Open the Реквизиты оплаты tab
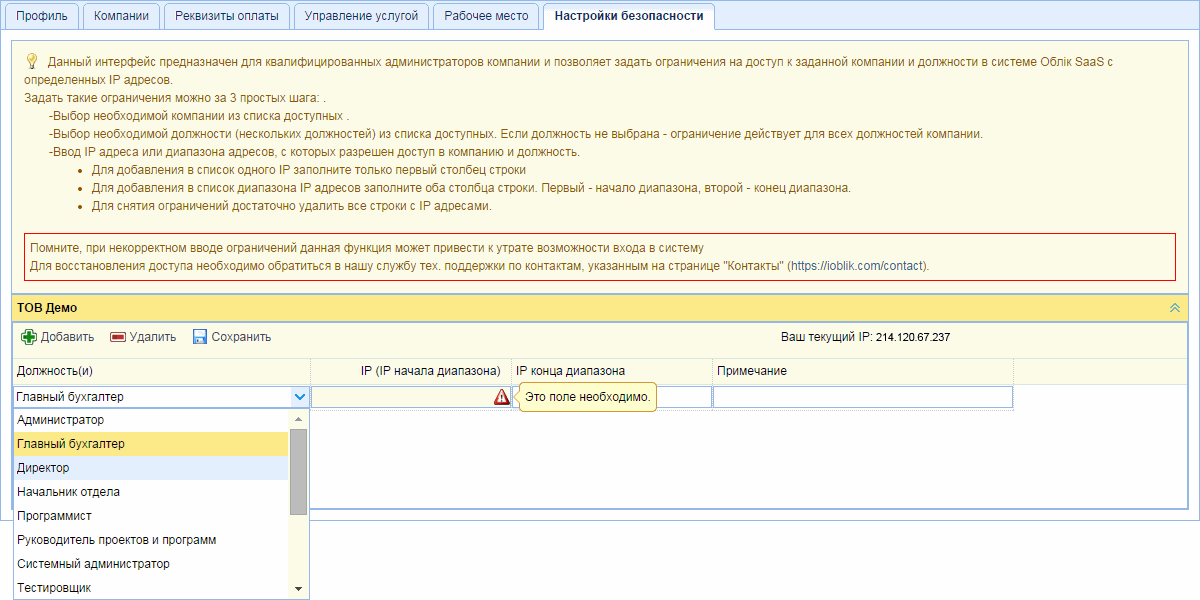 [x=226, y=16]
